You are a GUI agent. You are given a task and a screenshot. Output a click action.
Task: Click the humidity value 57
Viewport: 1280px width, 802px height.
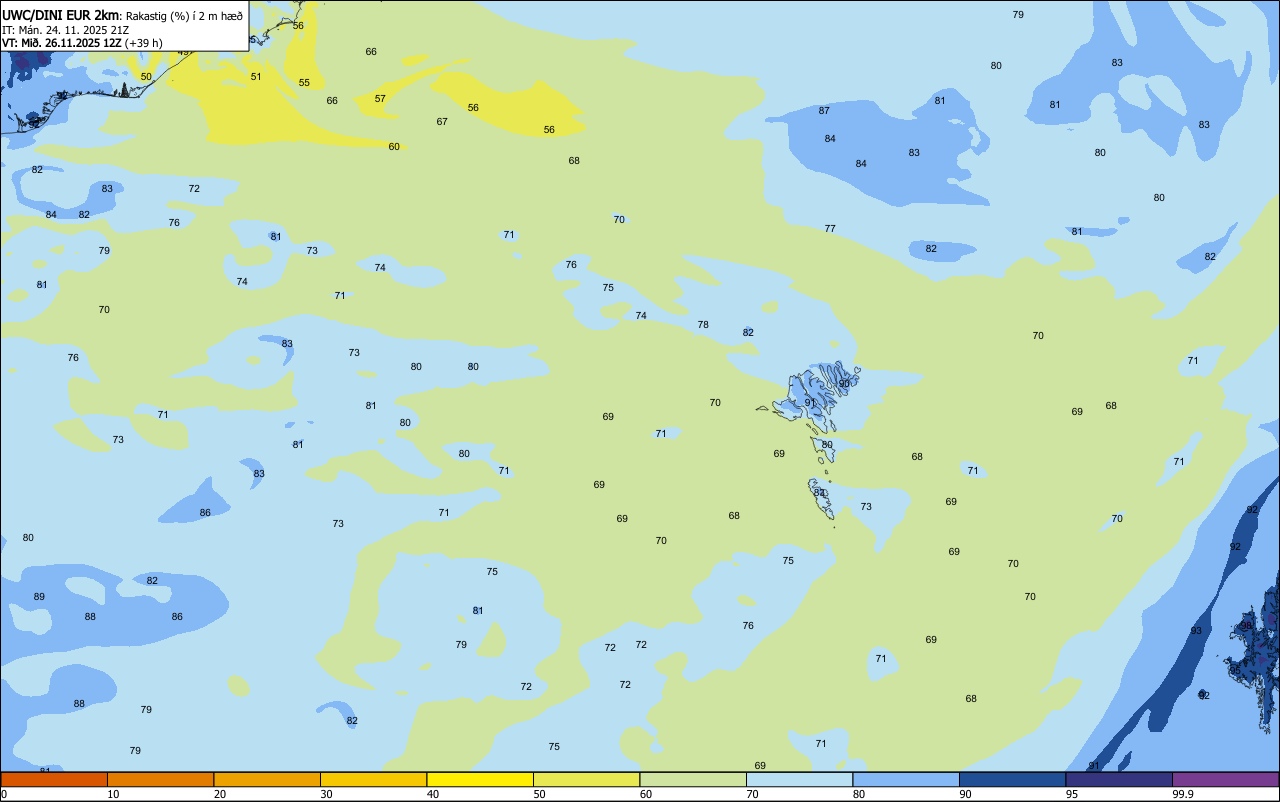click(x=380, y=98)
